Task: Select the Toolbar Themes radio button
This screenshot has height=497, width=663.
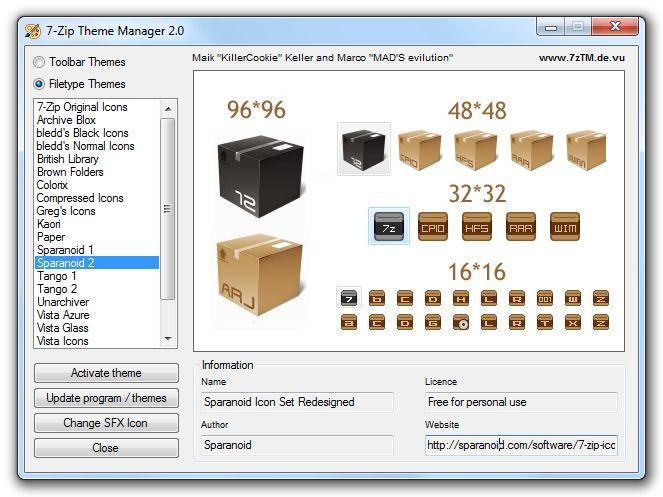Action: [x=39, y=62]
